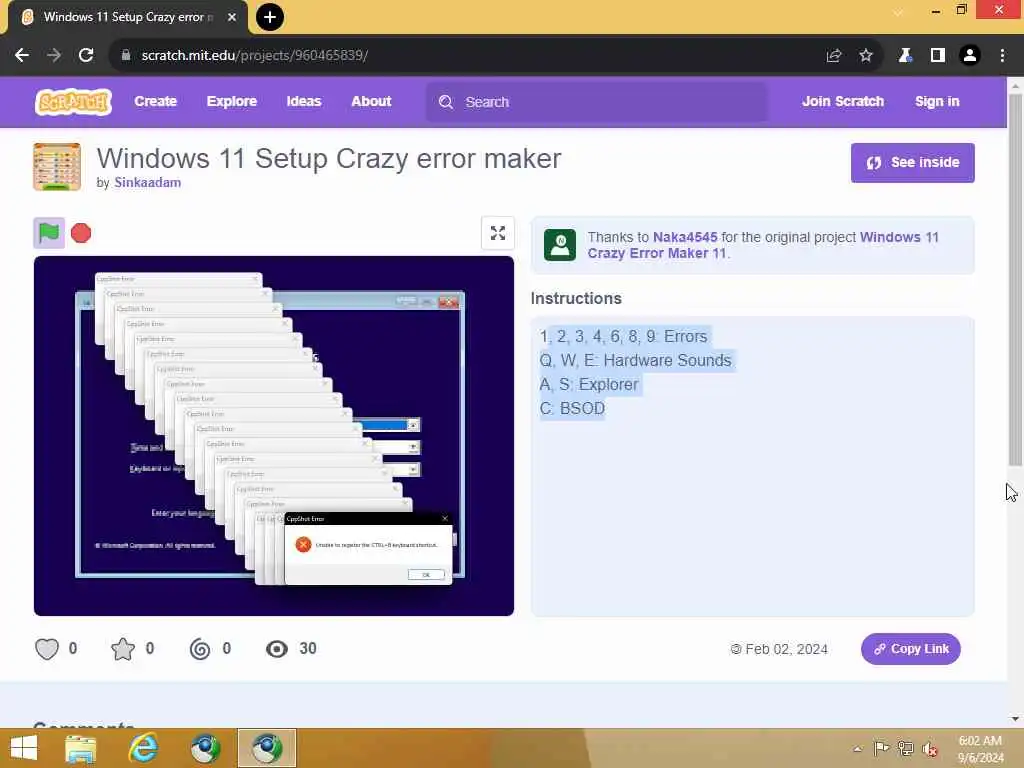Image resolution: width=1024 pixels, height=768 pixels.
Task: Open author Sinkaadam's profile
Action: (x=148, y=183)
